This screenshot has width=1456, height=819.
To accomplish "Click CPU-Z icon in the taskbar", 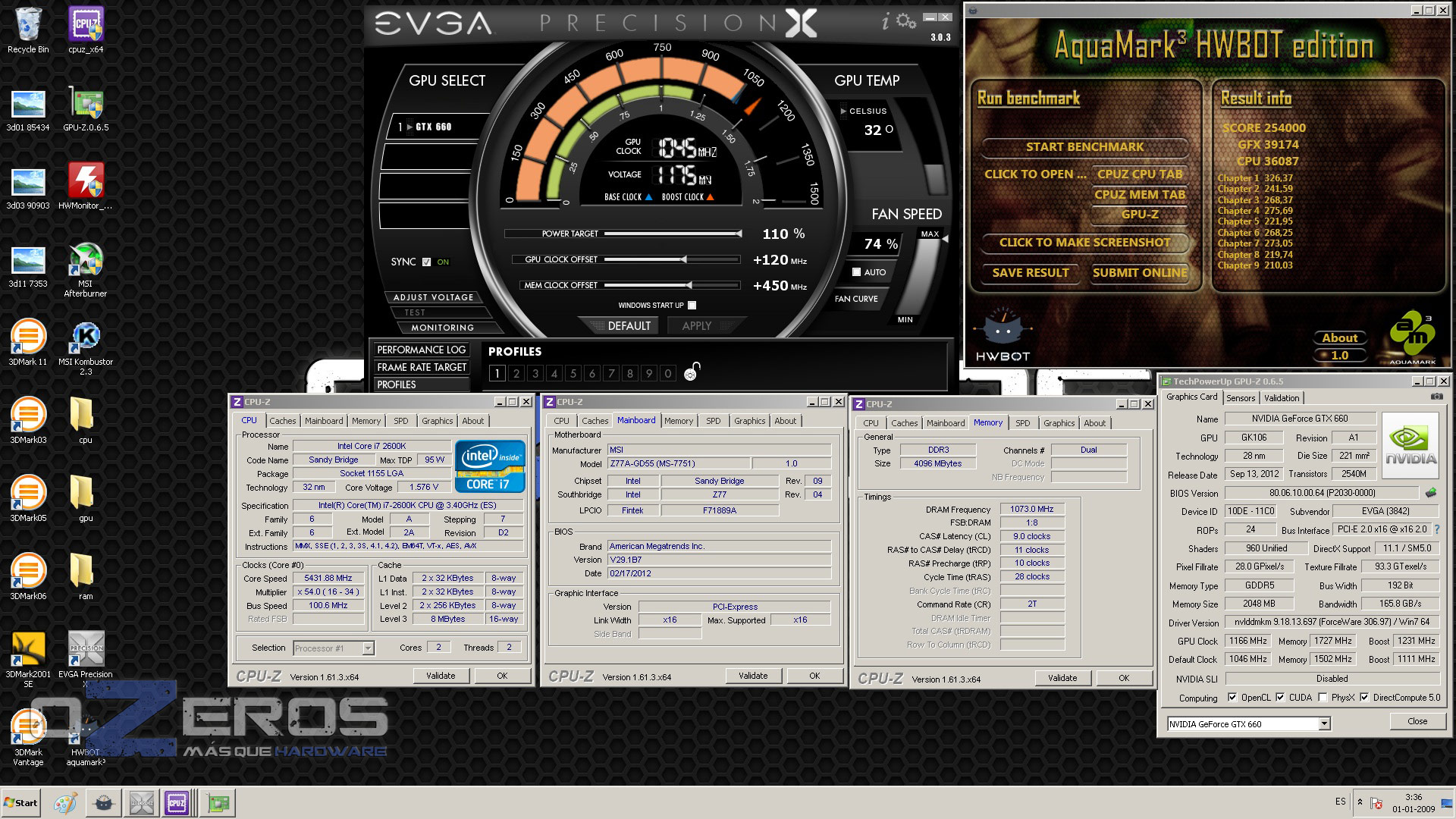I will click(x=177, y=802).
